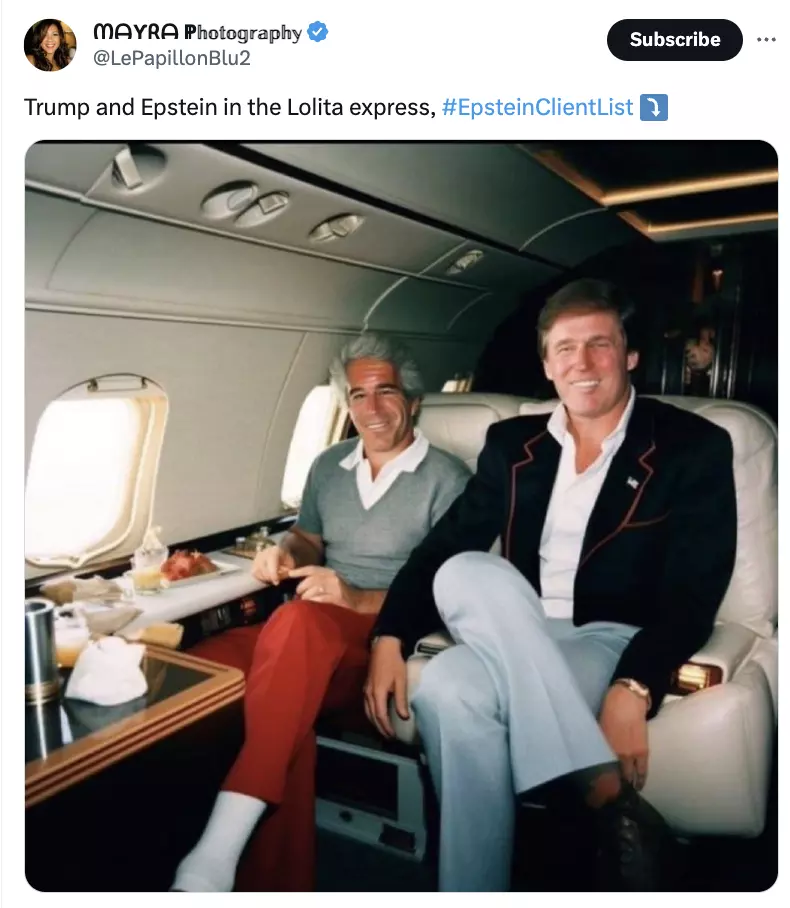Select the tweet text about the Lolita express
790x908 pixels.
tap(229, 107)
